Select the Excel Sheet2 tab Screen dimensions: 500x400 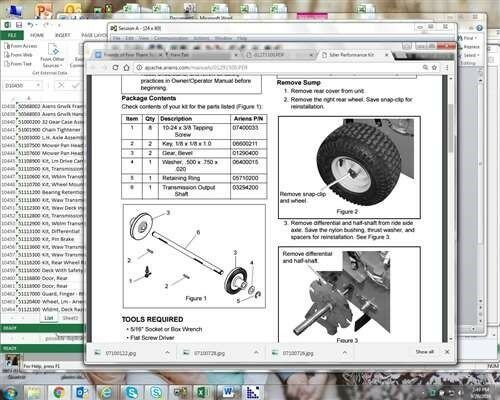70,318
